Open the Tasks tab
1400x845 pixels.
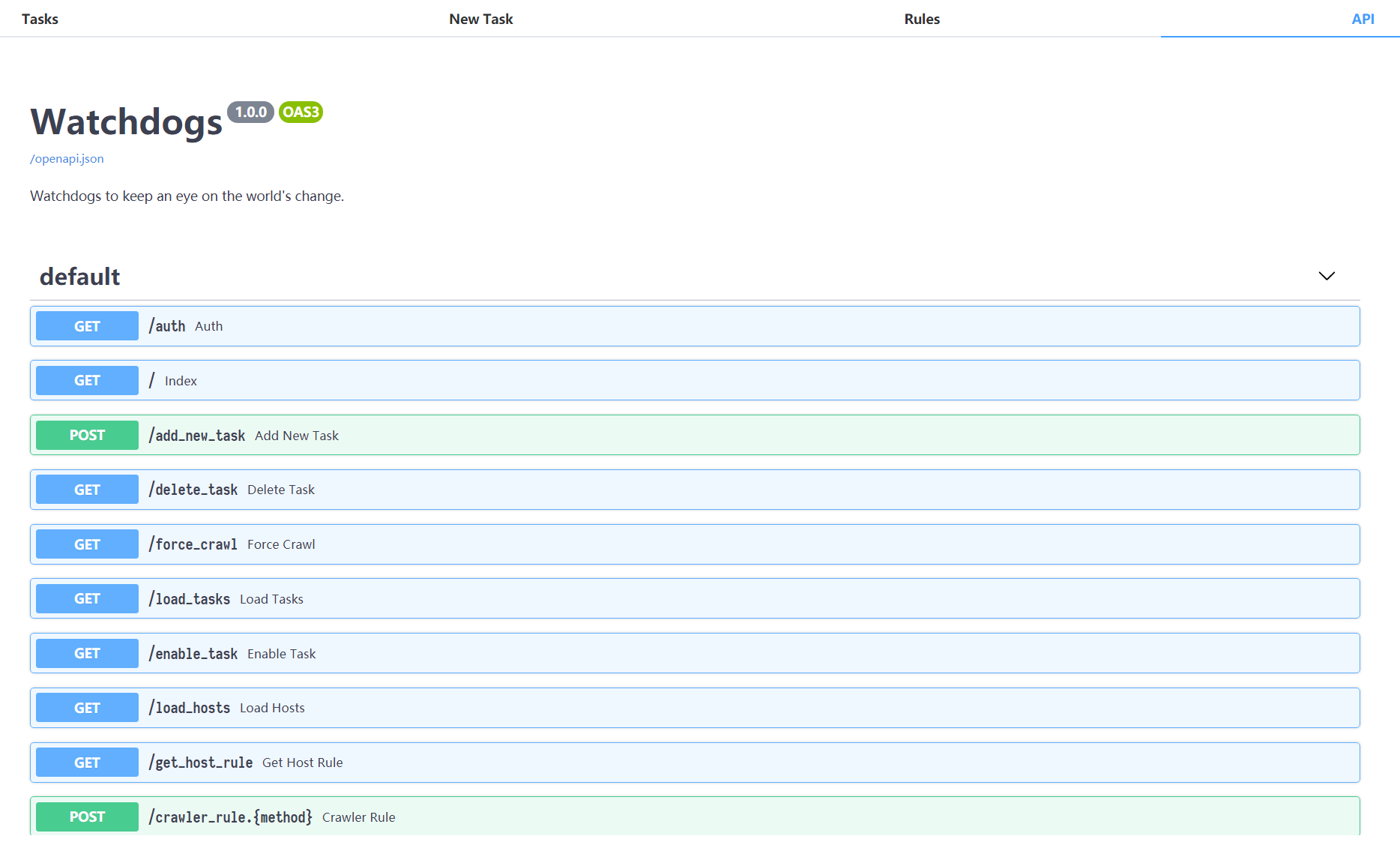click(40, 19)
